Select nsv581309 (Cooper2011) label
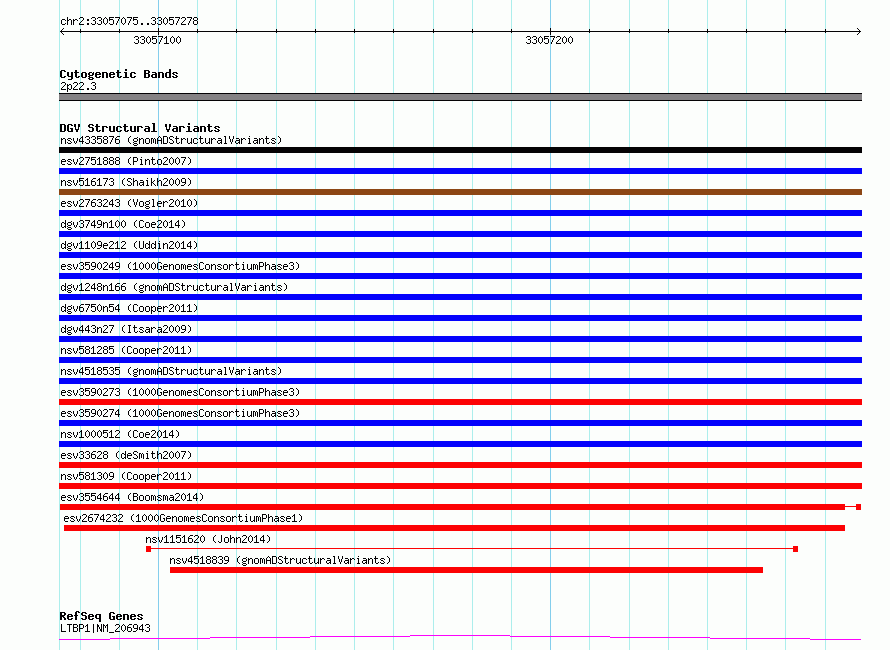This screenshot has height=650, width=890. coord(126,476)
